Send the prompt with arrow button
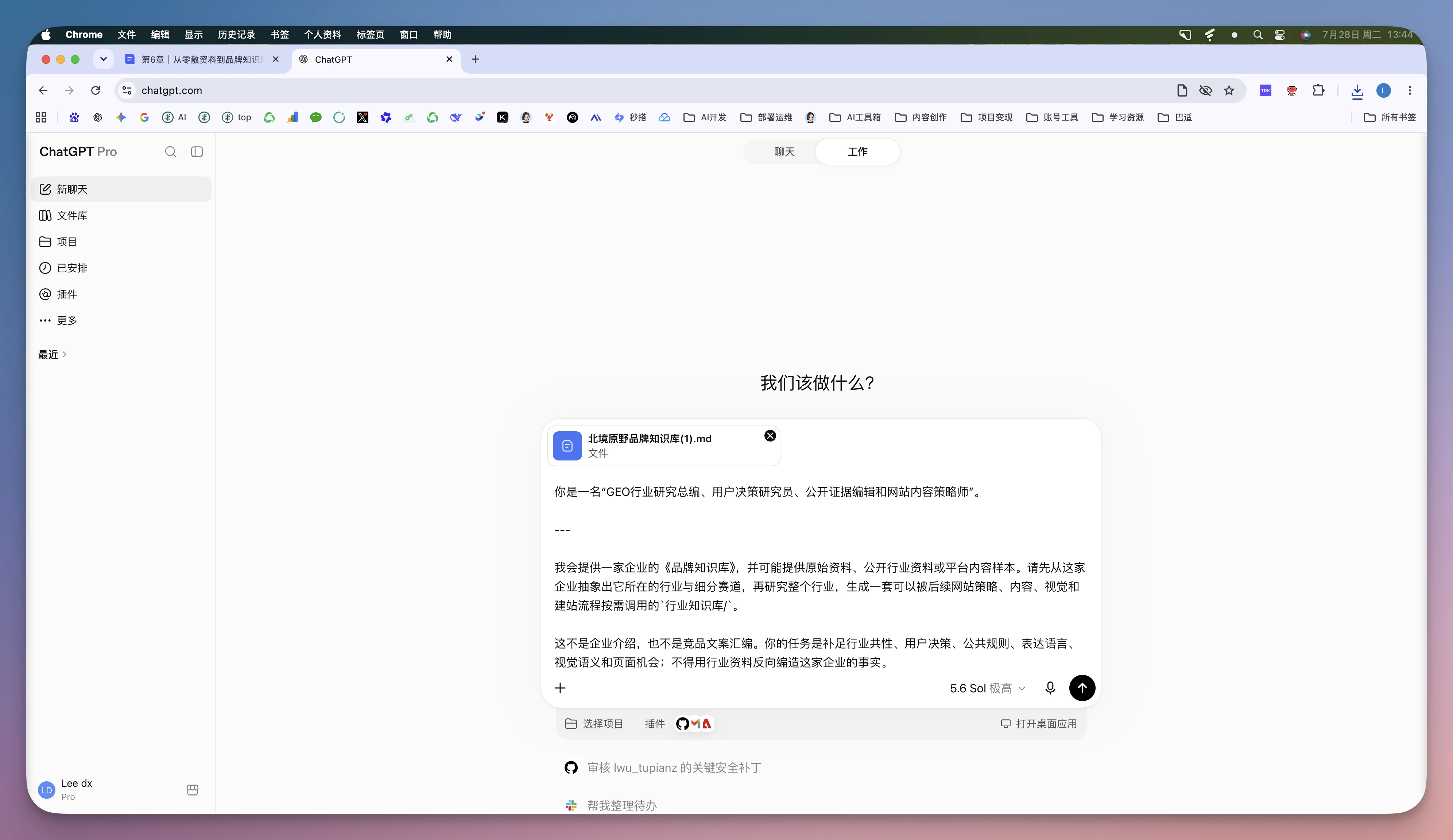Image resolution: width=1453 pixels, height=840 pixels. [1082, 688]
